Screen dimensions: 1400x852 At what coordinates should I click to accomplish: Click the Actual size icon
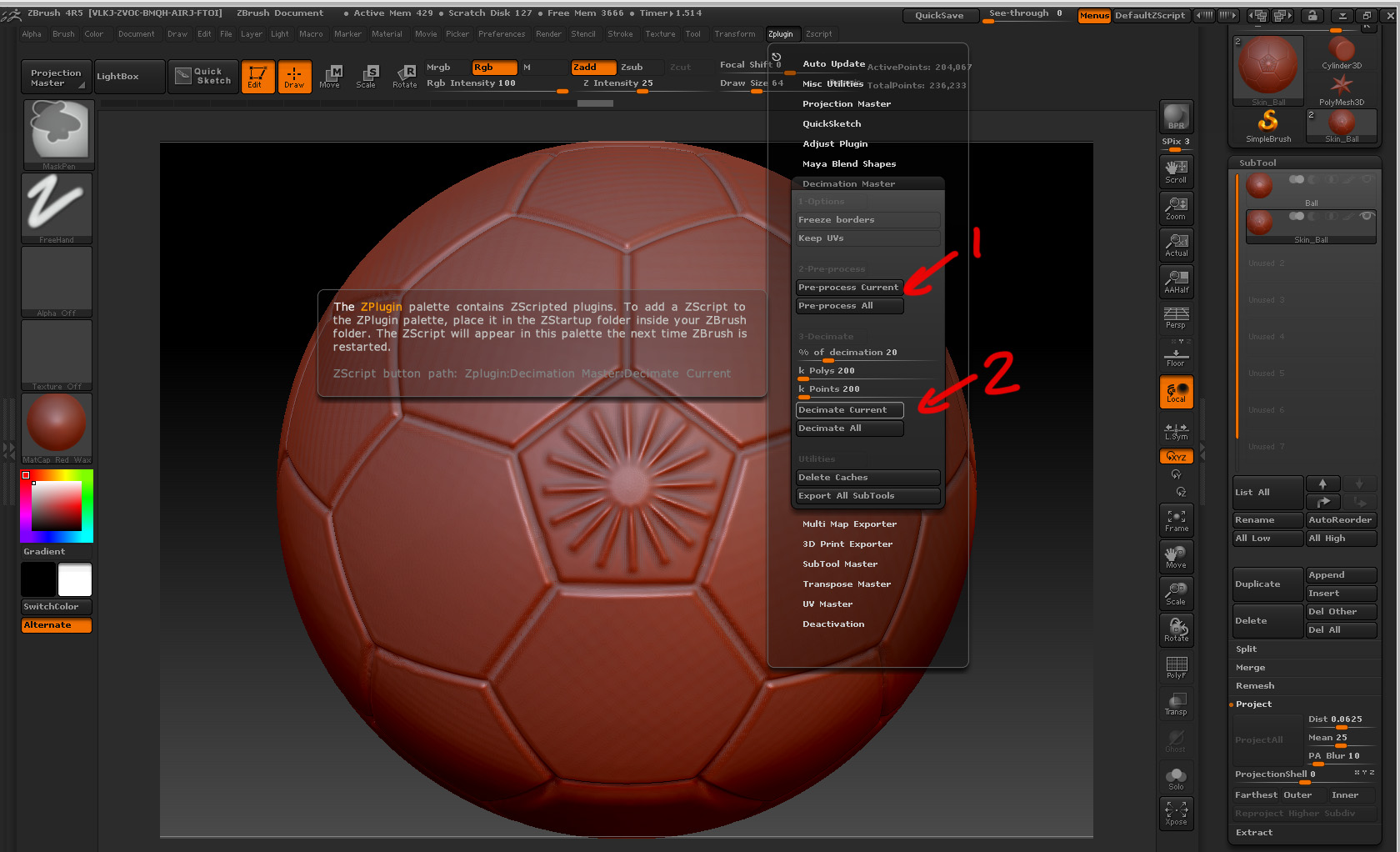point(1176,244)
